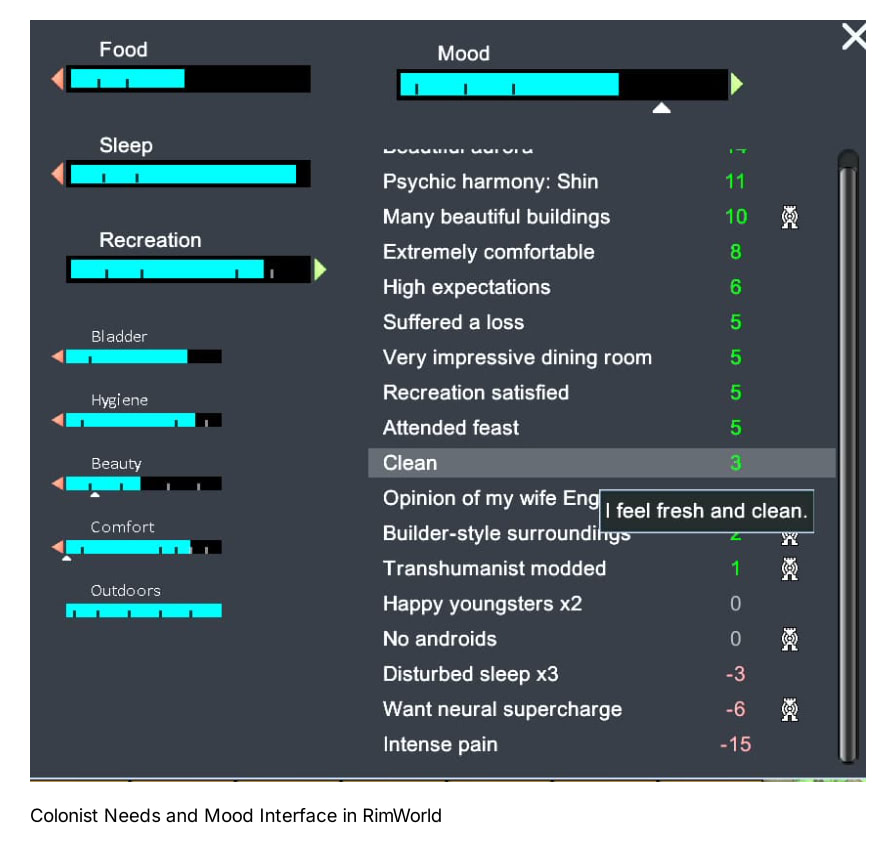Click the ideology icon beside Many beautiful buildings
Image resolution: width=892 pixels, height=842 pixels.
(x=790, y=217)
